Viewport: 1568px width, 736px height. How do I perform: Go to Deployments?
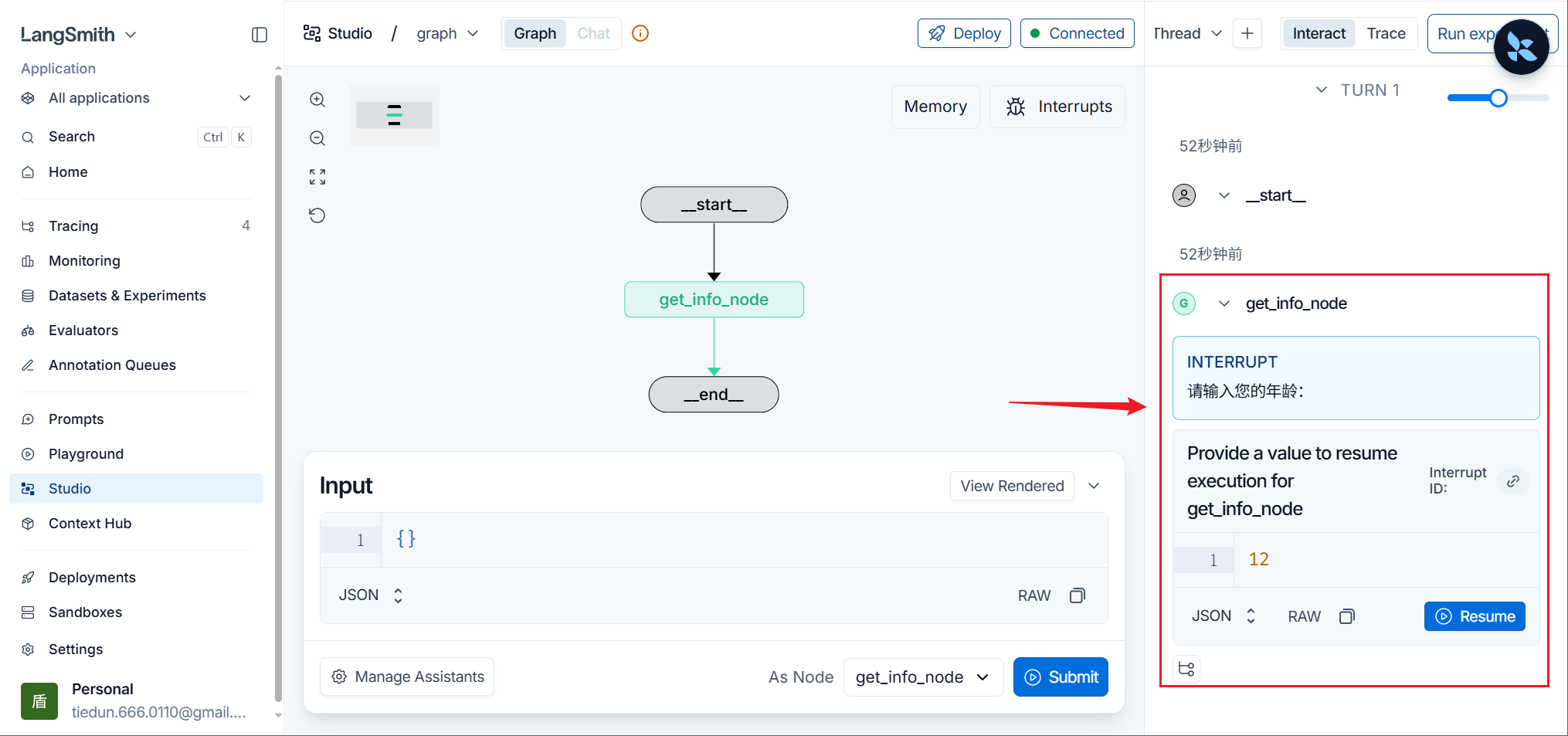[136, 578]
